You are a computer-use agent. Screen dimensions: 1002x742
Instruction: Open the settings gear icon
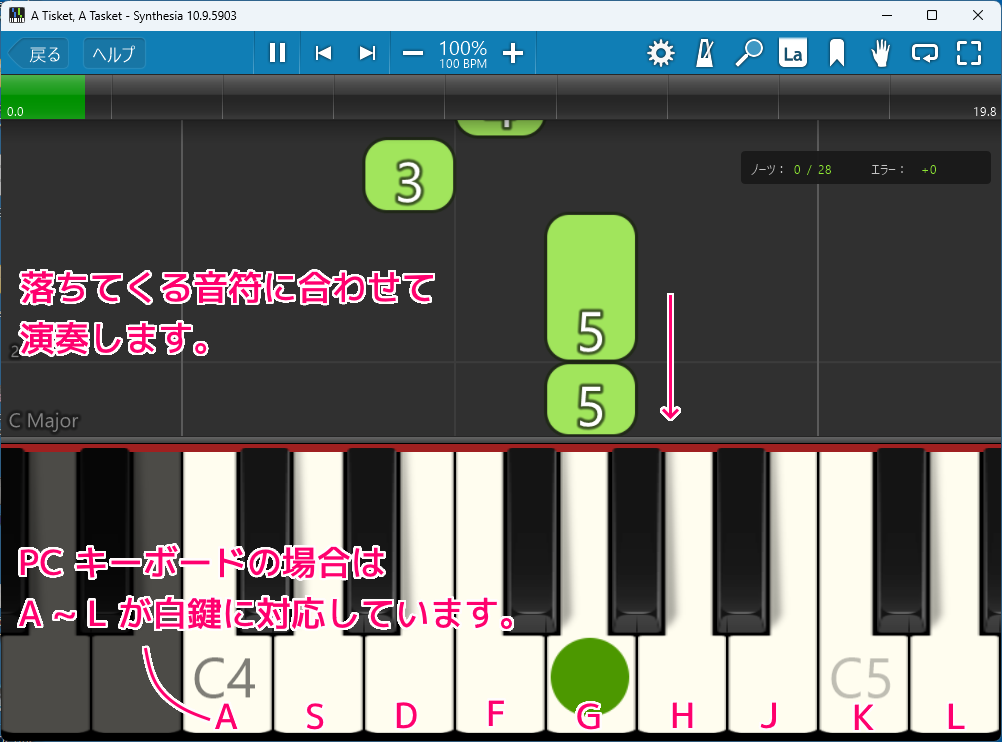[660, 54]
